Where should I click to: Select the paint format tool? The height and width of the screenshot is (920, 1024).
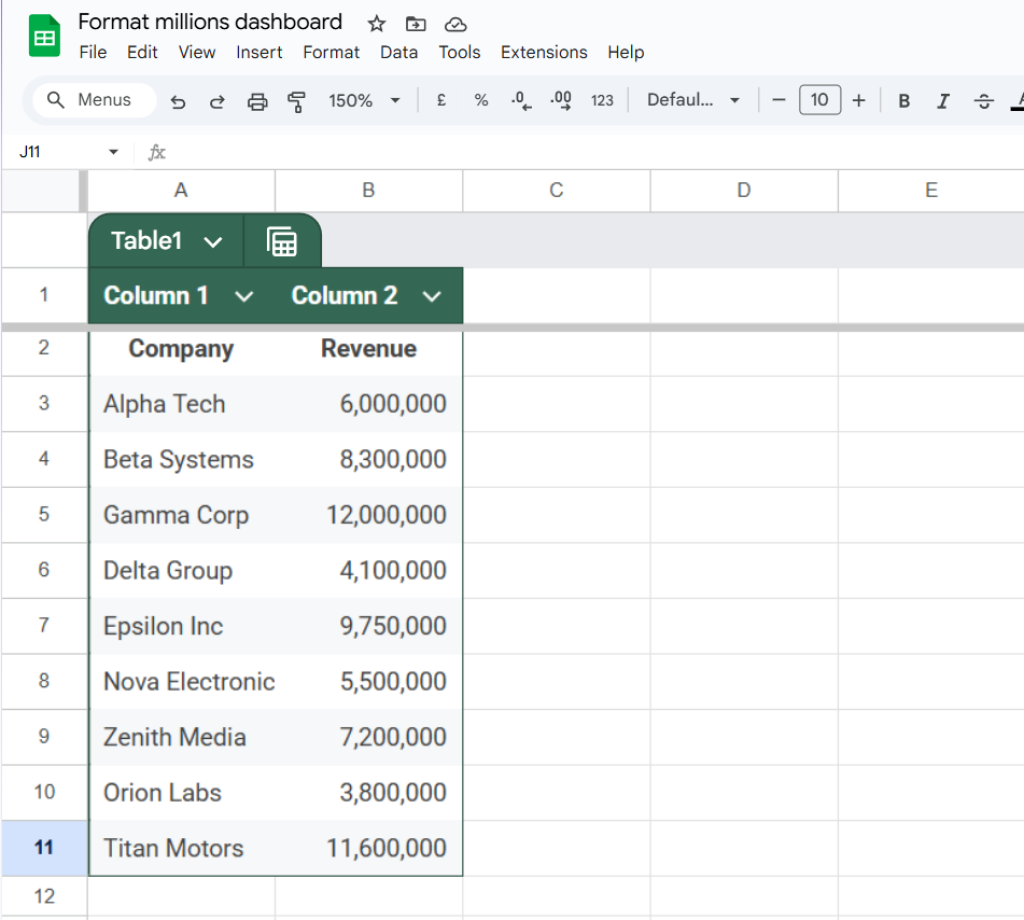point(297,100)
